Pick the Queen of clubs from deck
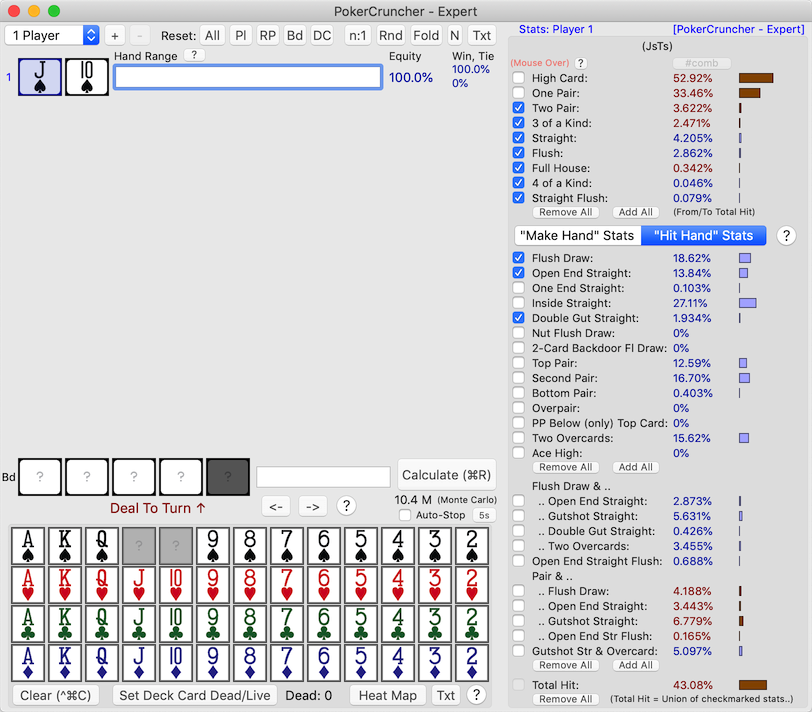Image resolution: width=812 pixels, height=712 pixels. pyautogui.click(x=102, y=624)
